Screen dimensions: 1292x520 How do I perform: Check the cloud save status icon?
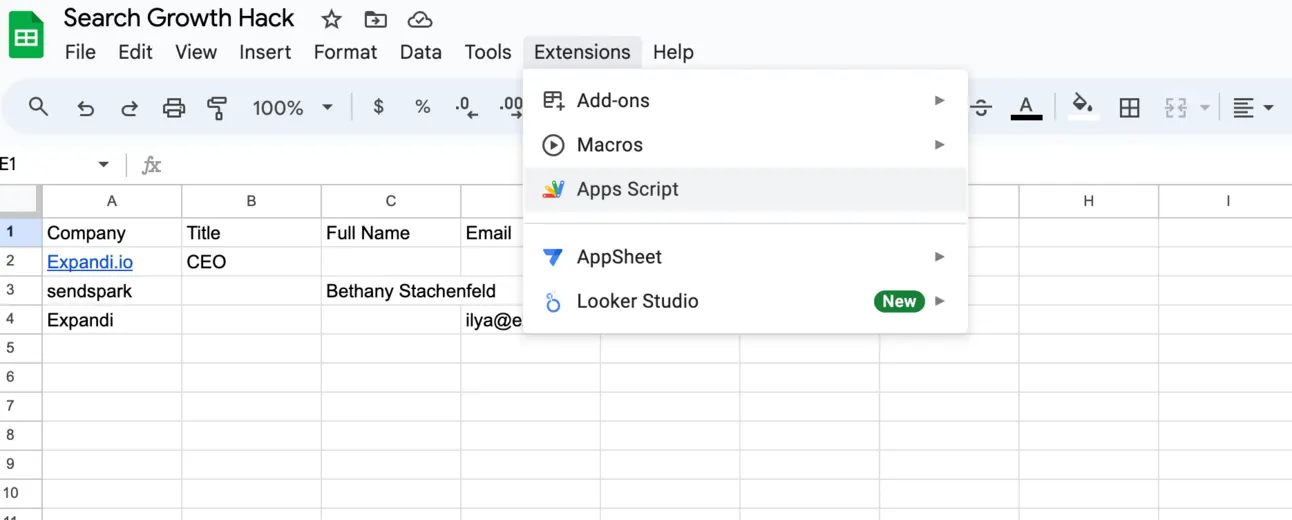coord(420,19)
